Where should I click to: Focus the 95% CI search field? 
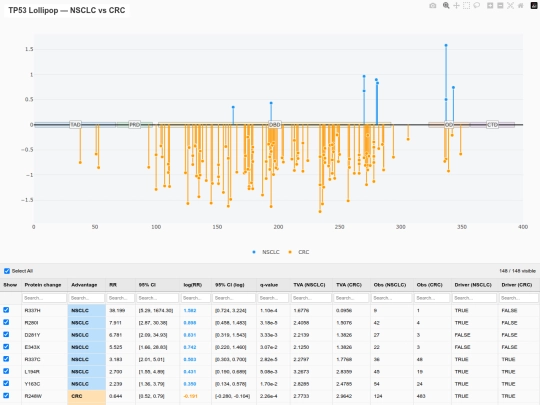158,298
